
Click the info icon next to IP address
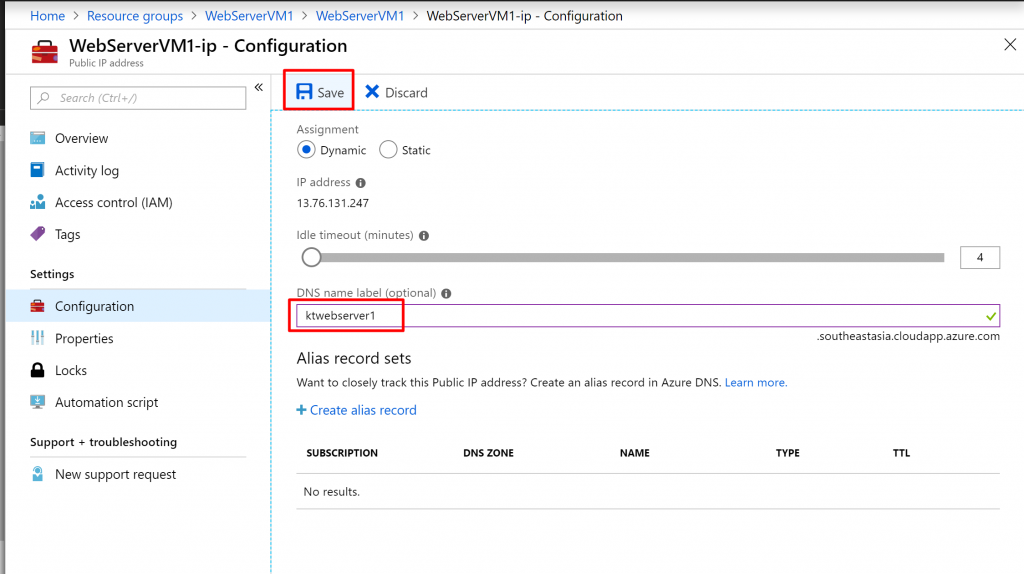tap(360, 183)
